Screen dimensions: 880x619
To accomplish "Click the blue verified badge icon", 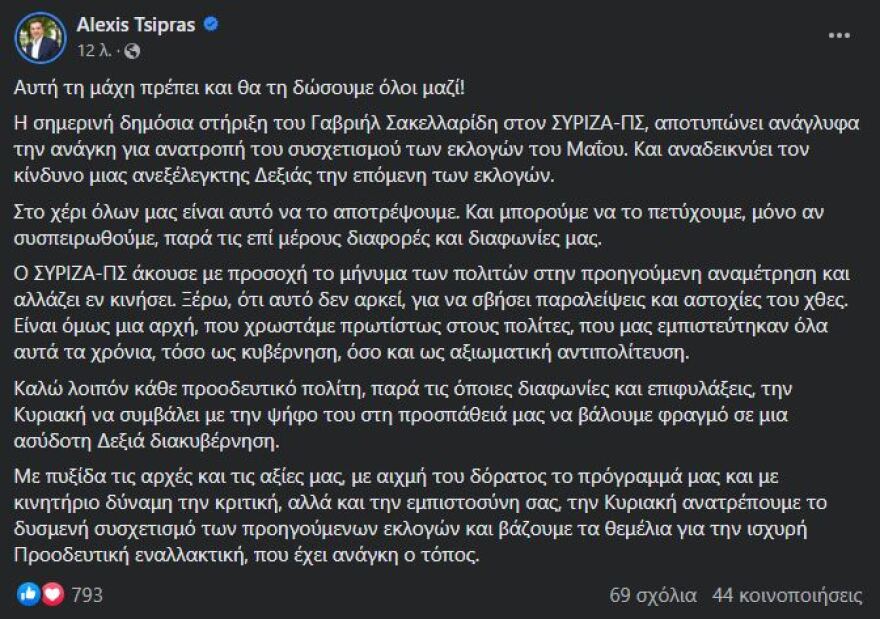I will click(x=211, y=24).
